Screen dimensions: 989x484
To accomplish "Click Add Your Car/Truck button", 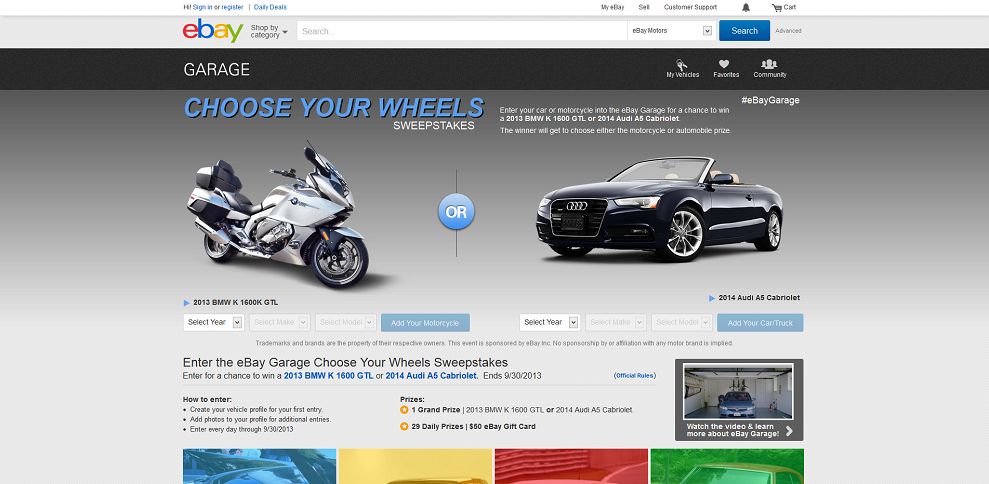I will 760,322.
